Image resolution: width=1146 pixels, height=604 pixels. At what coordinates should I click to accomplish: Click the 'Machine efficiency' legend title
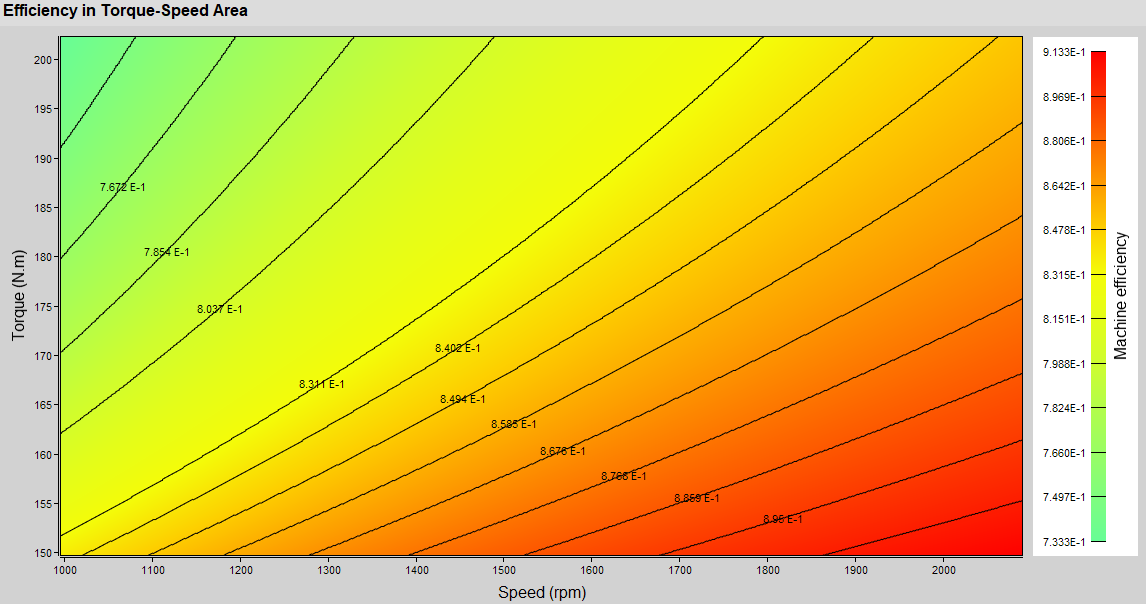[1121, 295]
